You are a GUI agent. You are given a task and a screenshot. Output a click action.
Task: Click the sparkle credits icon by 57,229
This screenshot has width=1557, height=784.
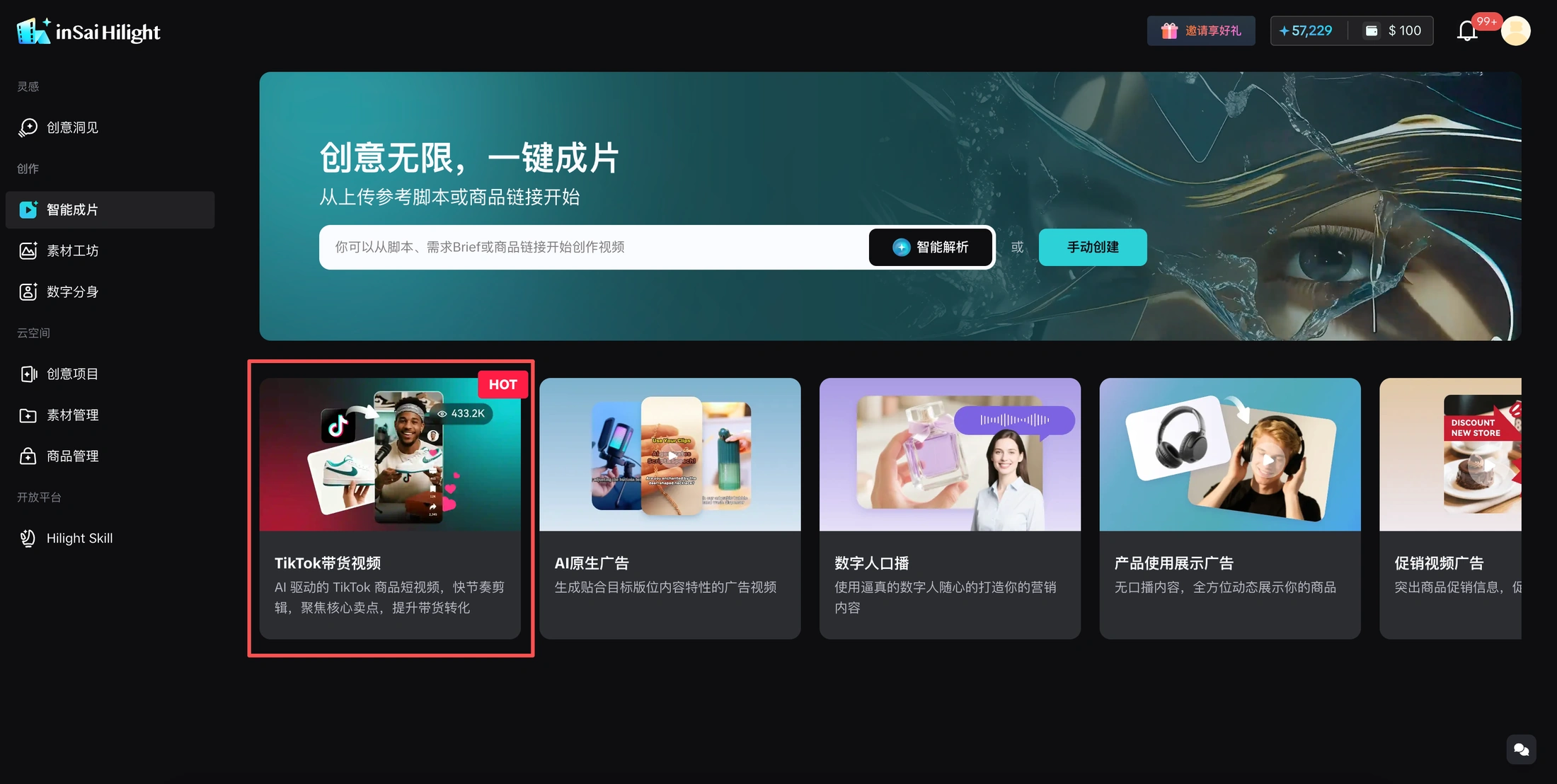pyautogui.click(x=1284, y=30)
